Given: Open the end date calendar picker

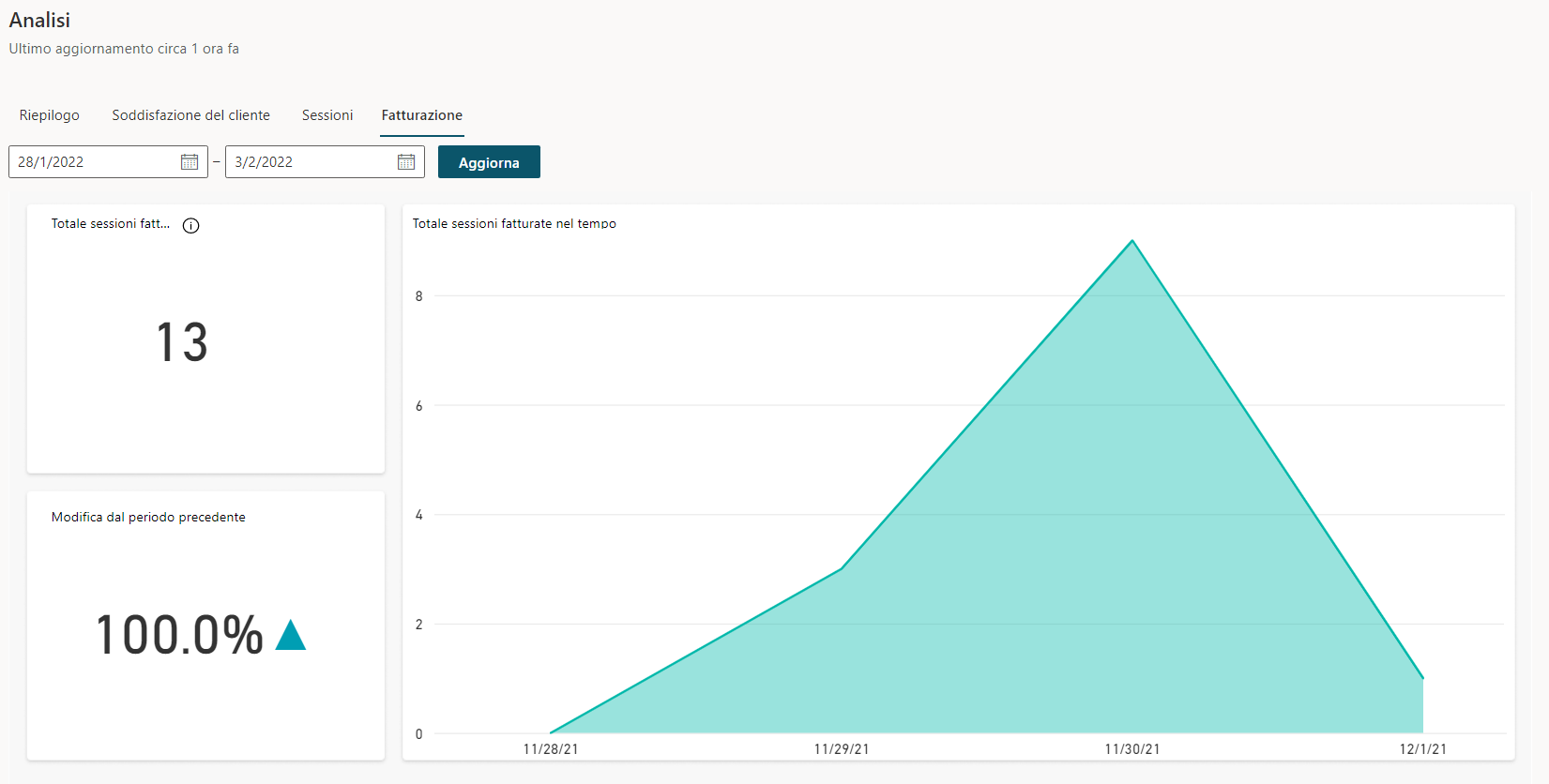Looking at the screenshot, I should coord(406,162).
